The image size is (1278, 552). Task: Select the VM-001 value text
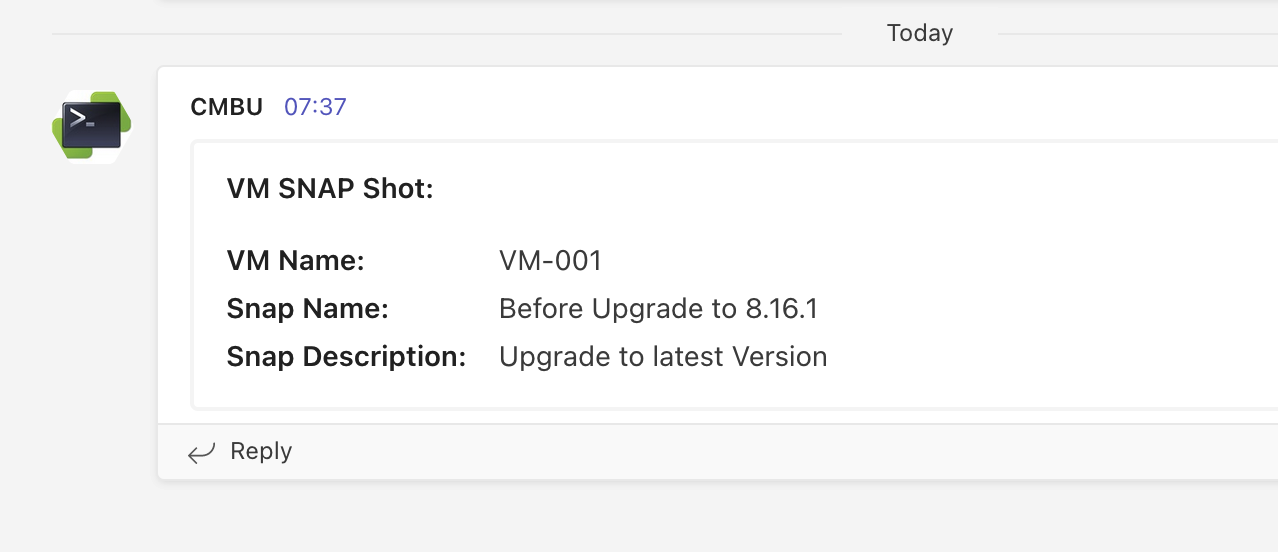tap(550, 261)
